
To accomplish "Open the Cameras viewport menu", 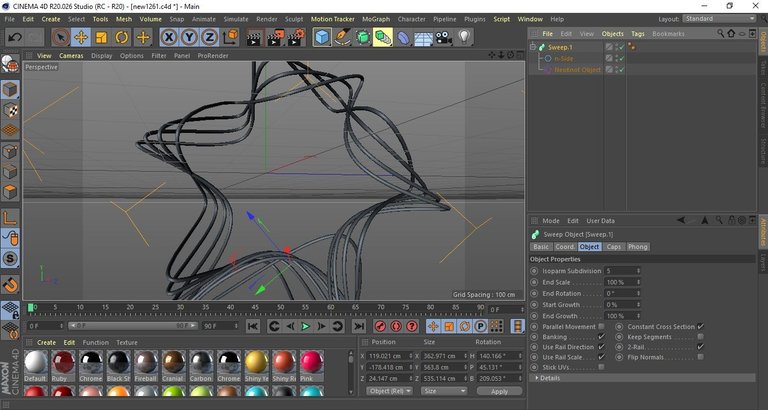I will point(72,56).
